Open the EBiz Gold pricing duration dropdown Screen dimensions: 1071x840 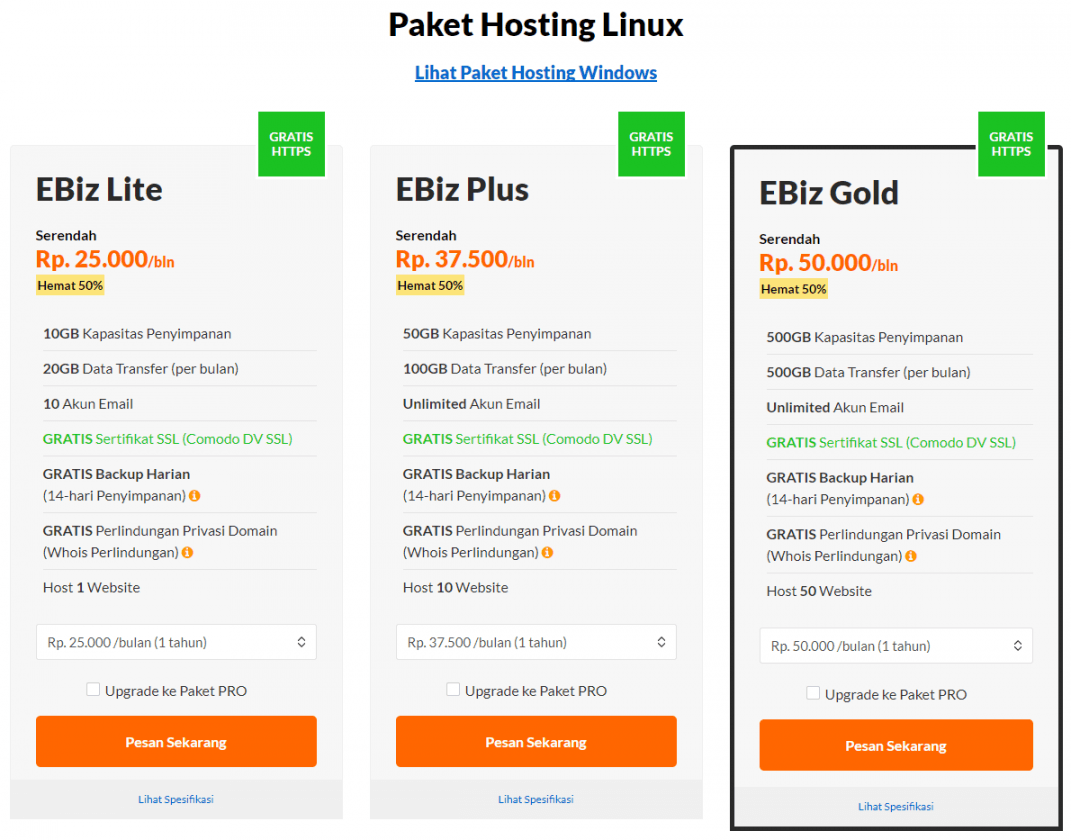896,645
